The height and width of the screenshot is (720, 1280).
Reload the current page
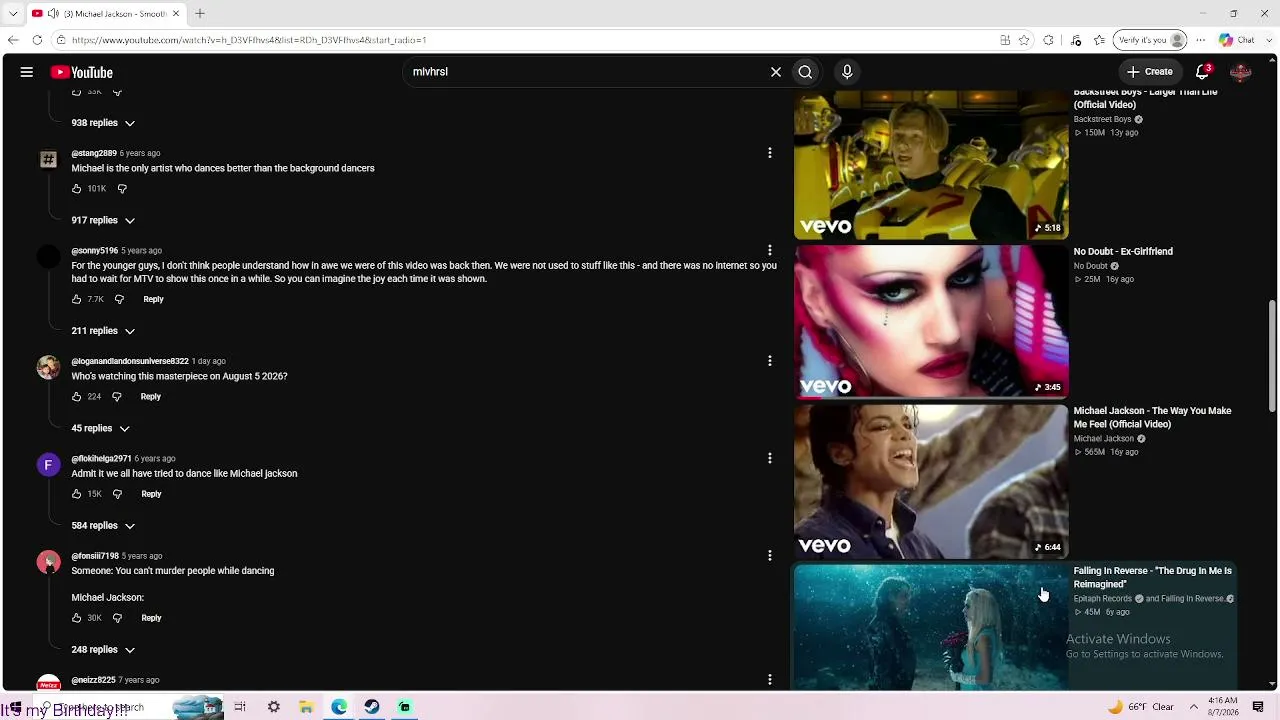[37, 40]
